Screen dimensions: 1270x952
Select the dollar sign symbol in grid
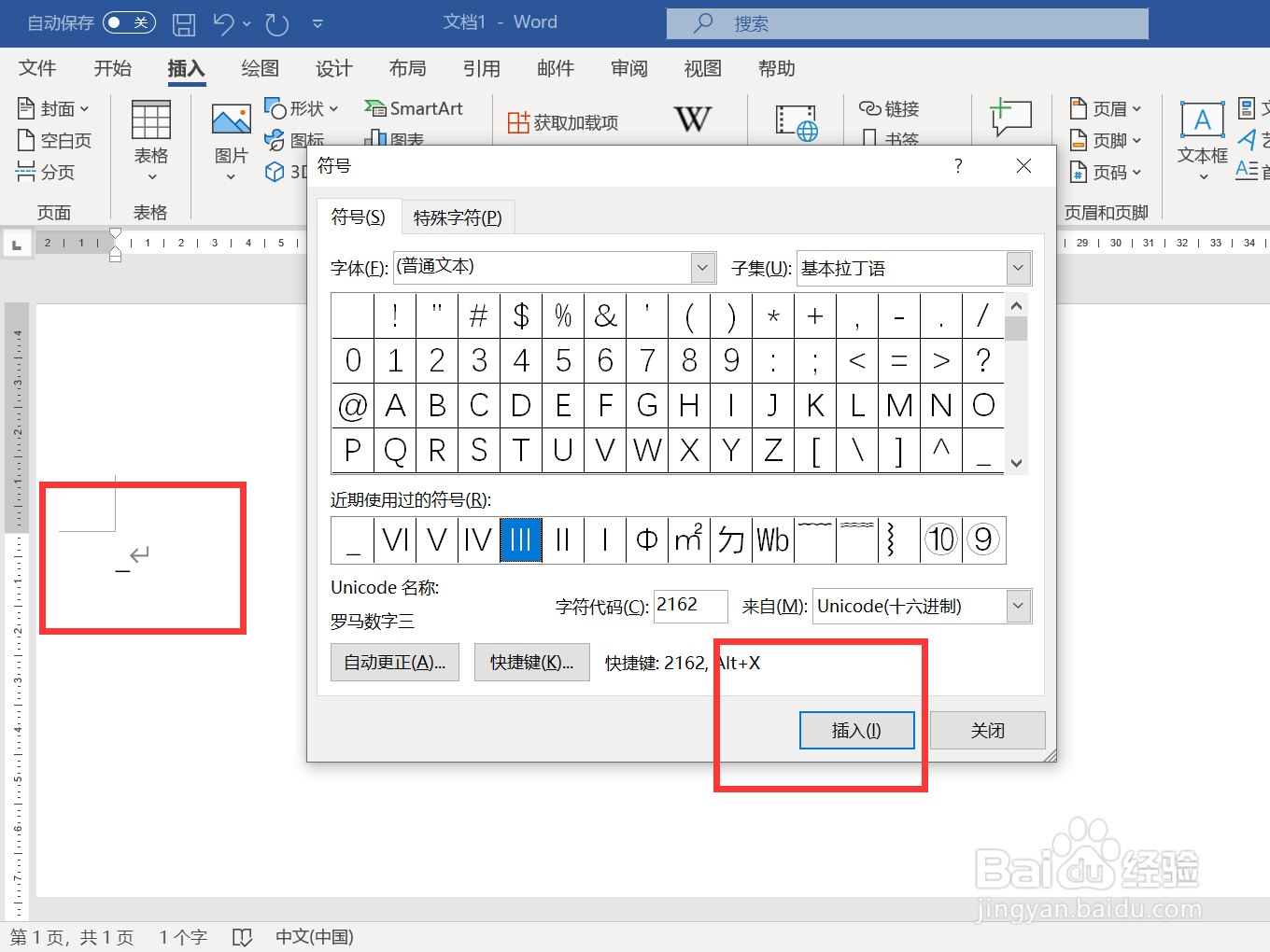coord(521,315)
